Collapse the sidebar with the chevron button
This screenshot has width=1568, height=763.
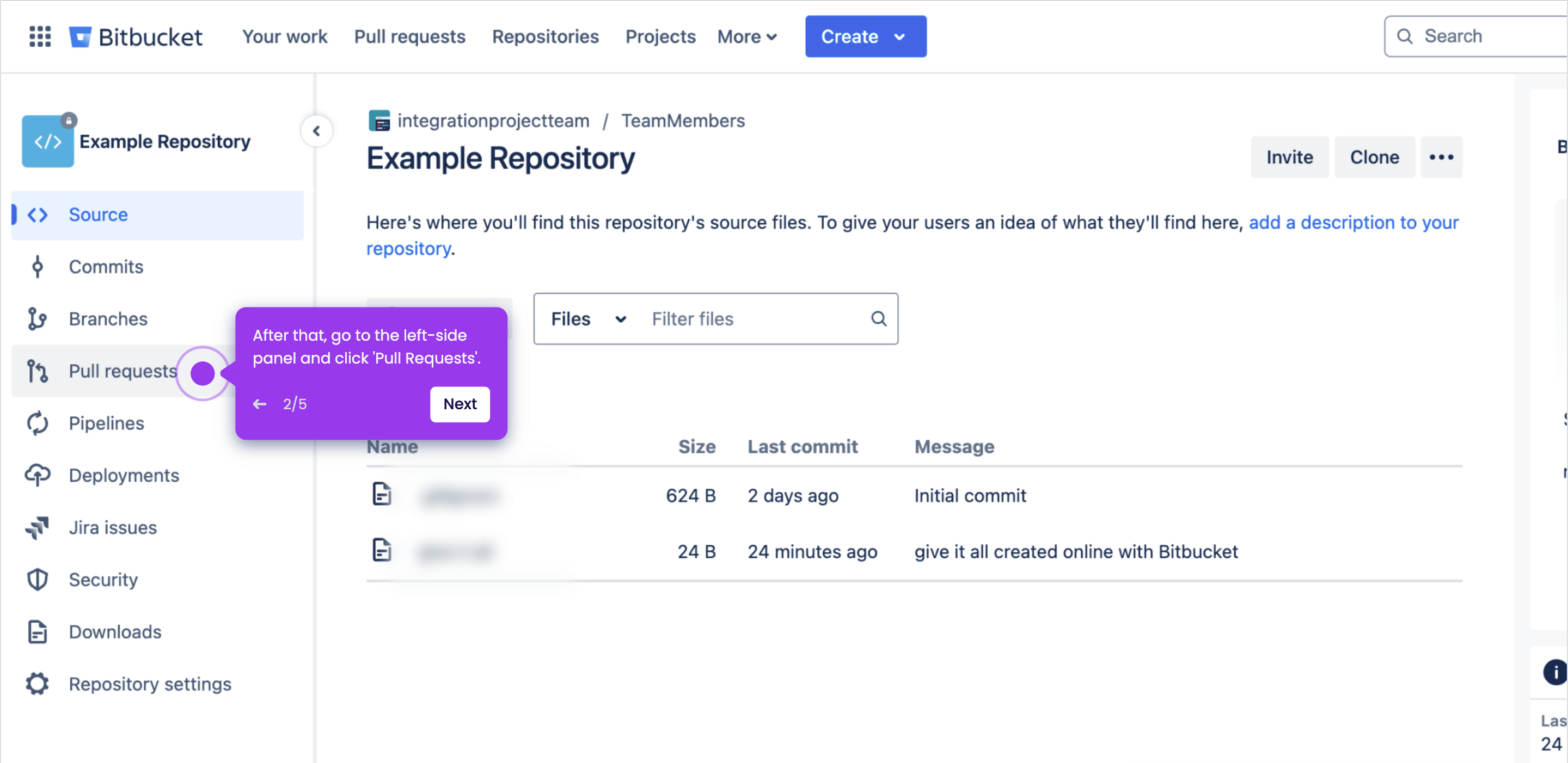pos(316,131)
